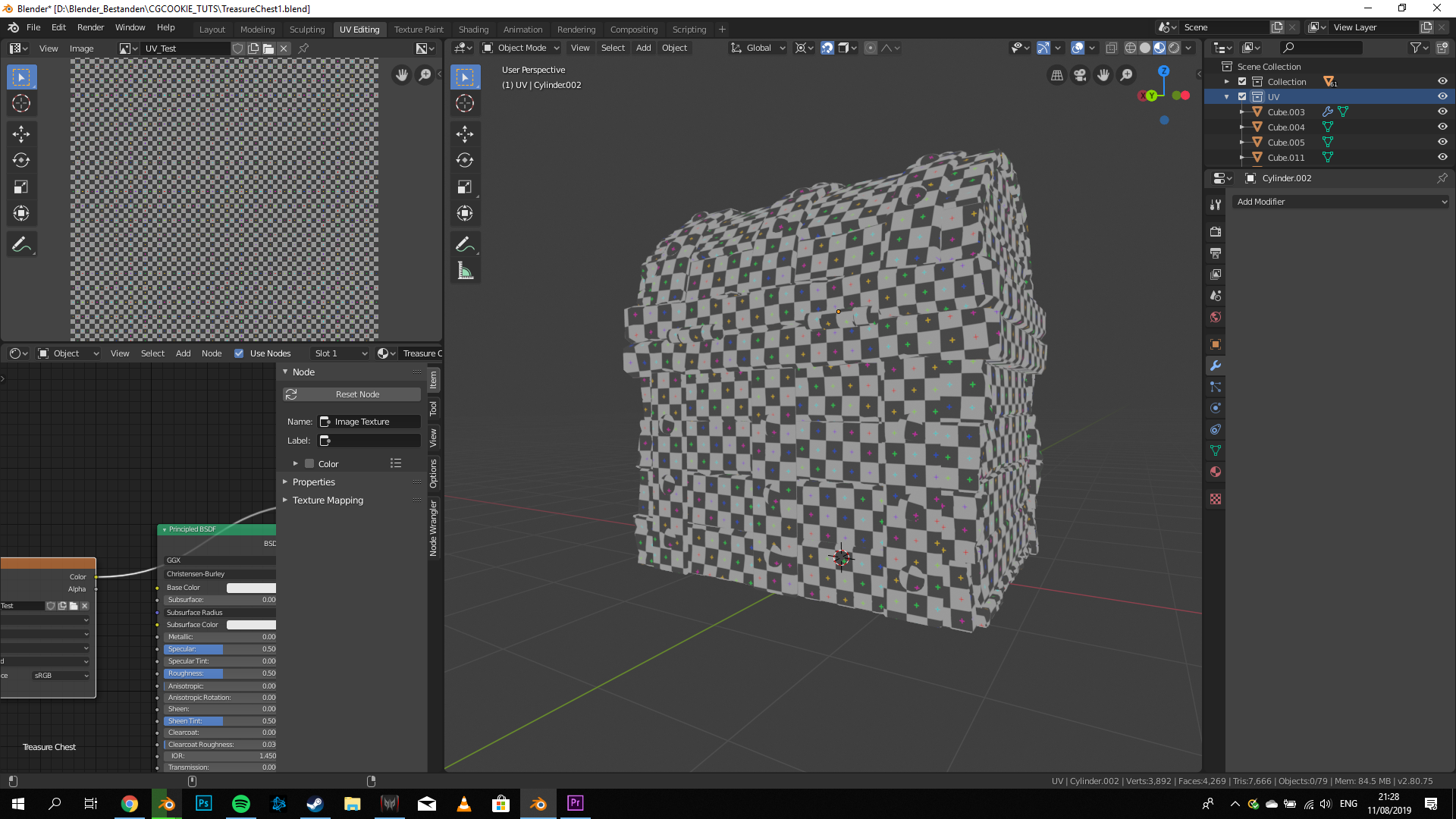The width and height of the screenshot is (1456, 819).
Task: Click the Rotate tool in 3D viewport toolbar
Action: click(465, 161)
